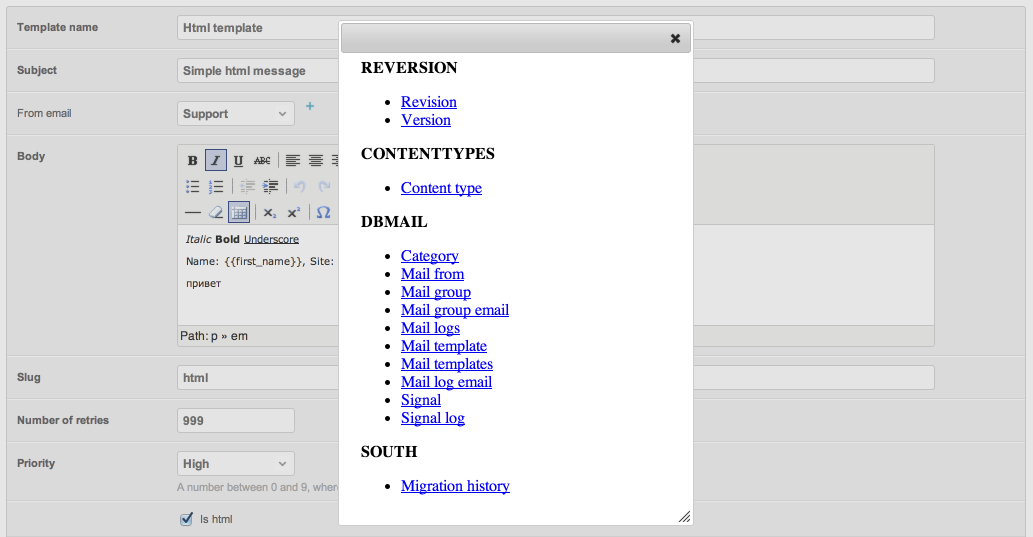Apply subscript formatting

pos(270,212)
